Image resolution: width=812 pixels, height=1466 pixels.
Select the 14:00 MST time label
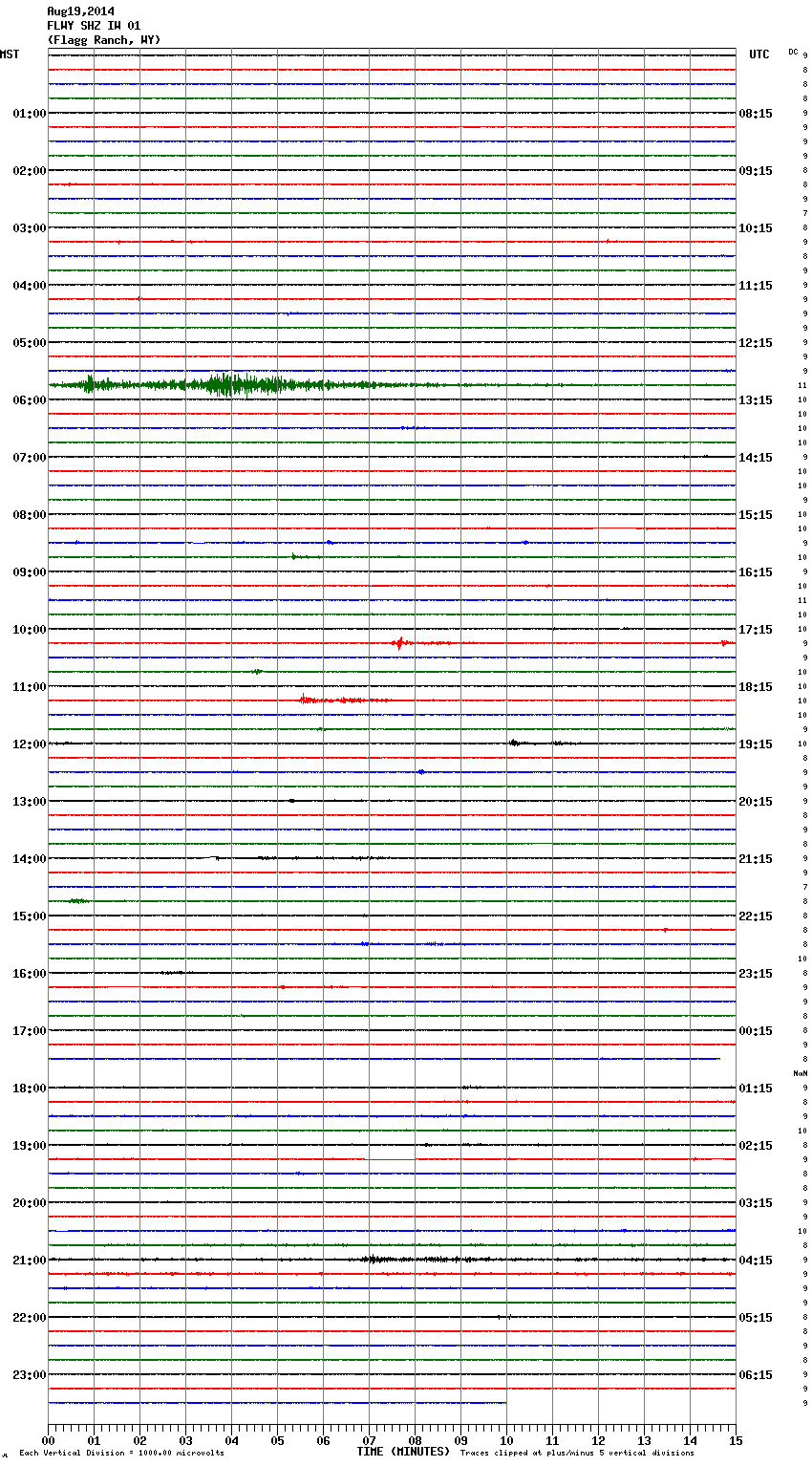29,859
